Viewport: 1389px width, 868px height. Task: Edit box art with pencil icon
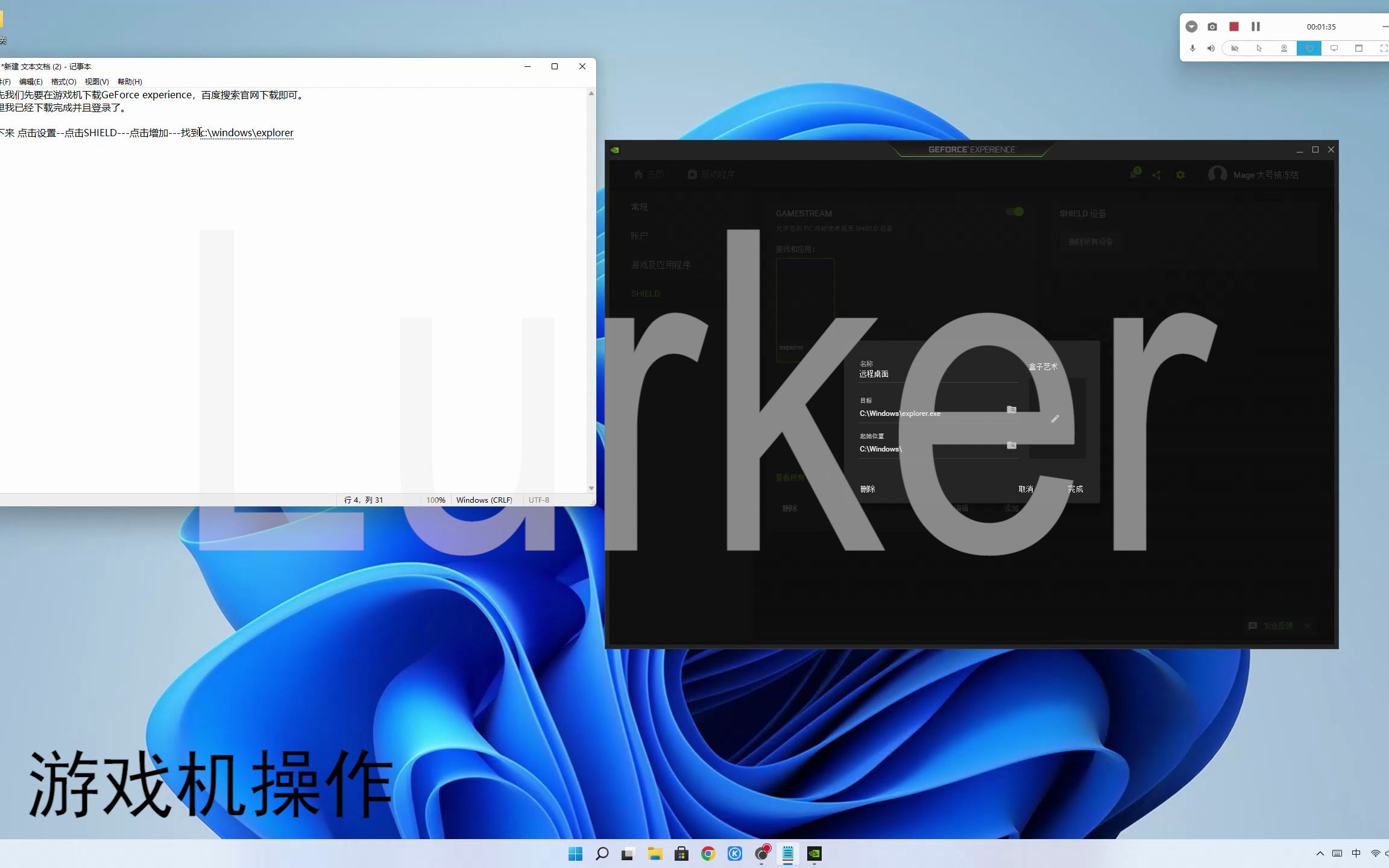pos(1055,418)
